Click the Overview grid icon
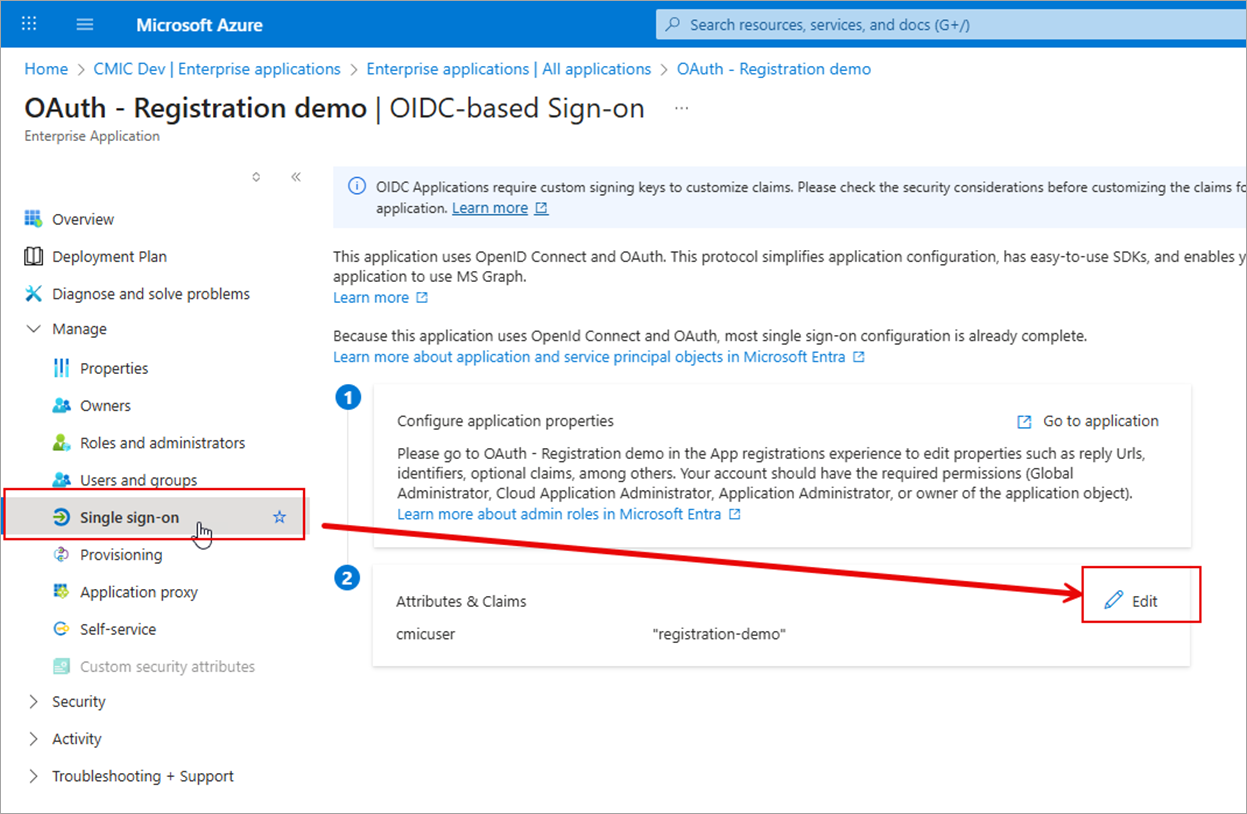 click(33, 219)
